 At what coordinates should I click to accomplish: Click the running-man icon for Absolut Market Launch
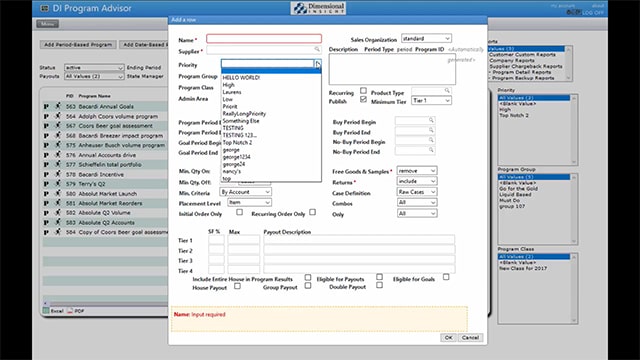pyautogui.click(x=58, y=193)
